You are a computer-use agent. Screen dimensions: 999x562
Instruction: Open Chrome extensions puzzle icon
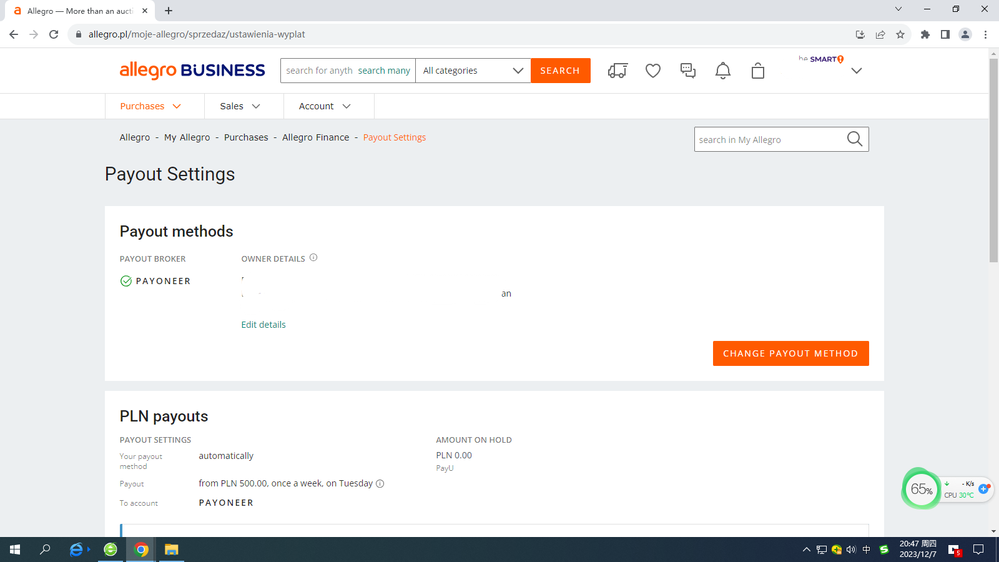tap(925, 34)
